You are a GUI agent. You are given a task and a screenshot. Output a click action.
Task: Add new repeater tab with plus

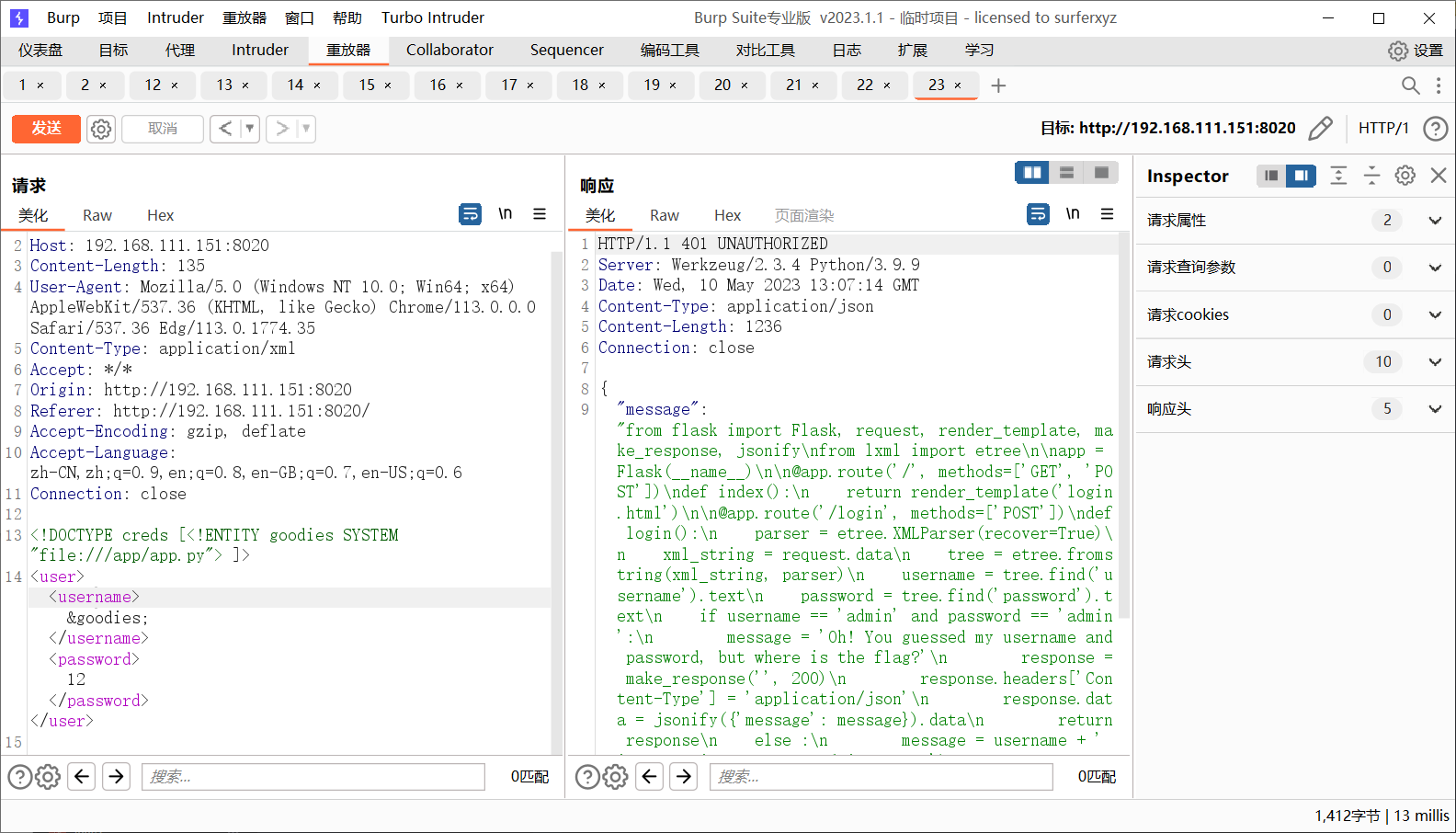[998, 86]
